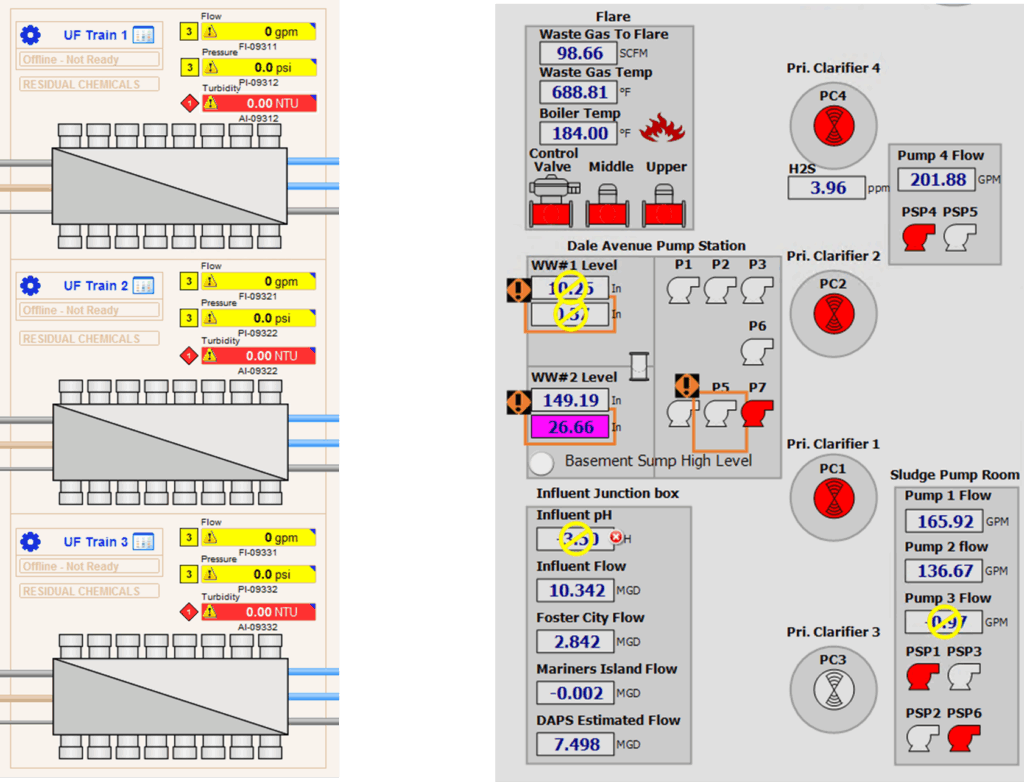Open the UF Train 2 faceplate icon
Viewport: 1024px width, 782px height.
point(143,286)
